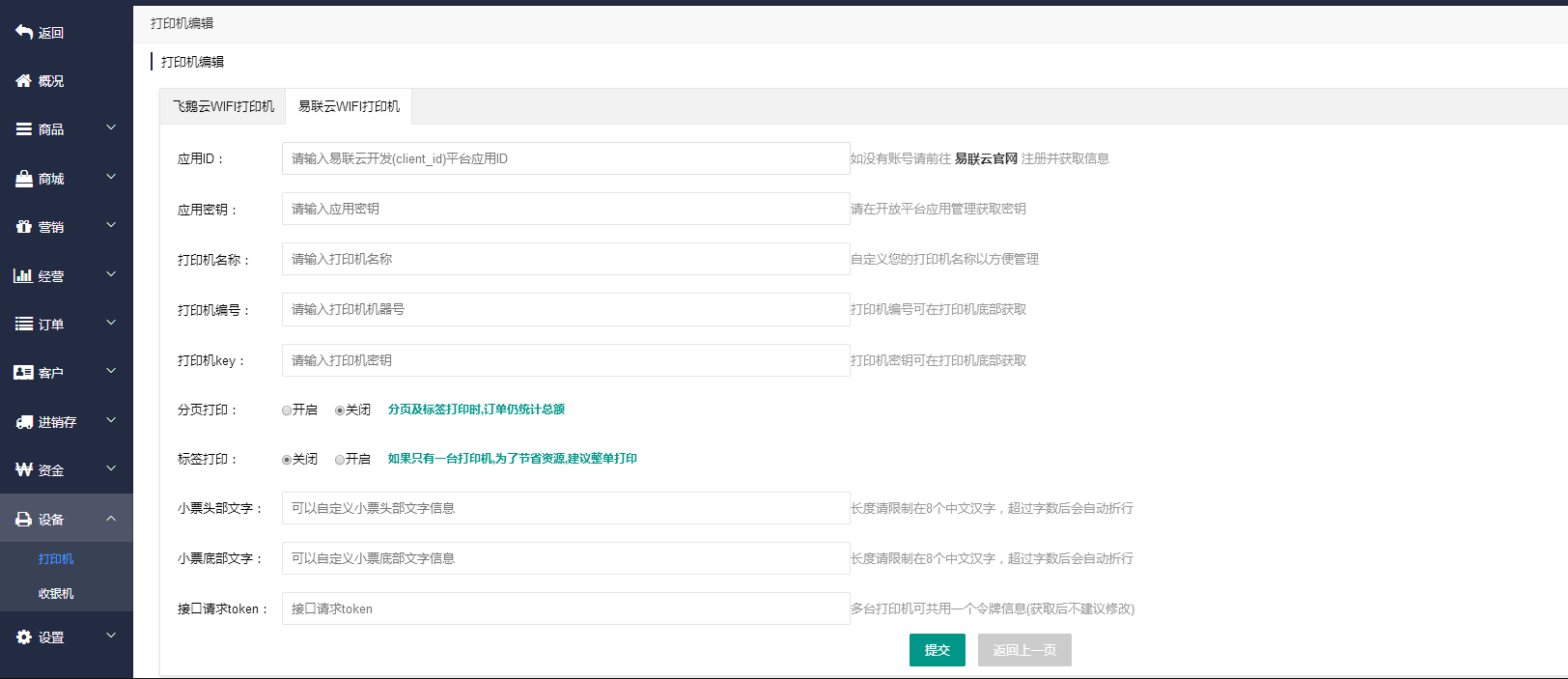Click hint 如果只有一台打印机,为了节省资源,建议整单打印

click(x=513, y=459)
